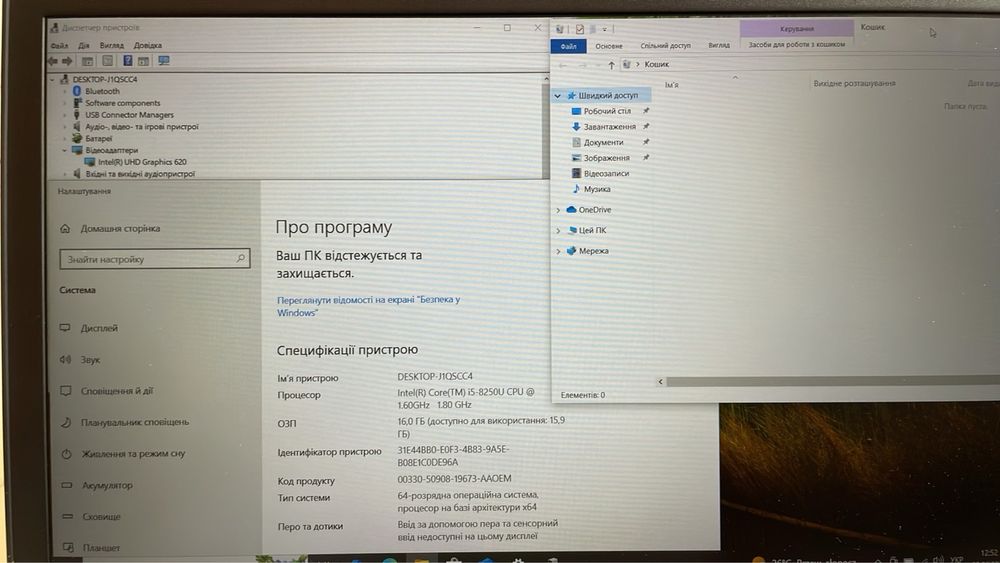1000x563 pixels.
Task: Expand Вхідні та вихідні аудіопристрої node
Action: [x=64, y=174]
